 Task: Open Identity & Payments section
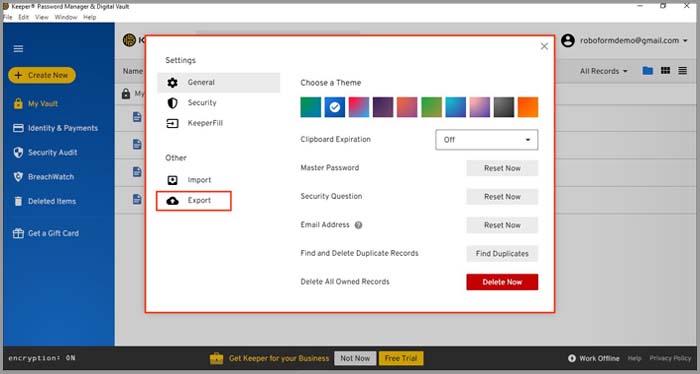point(62,128)
